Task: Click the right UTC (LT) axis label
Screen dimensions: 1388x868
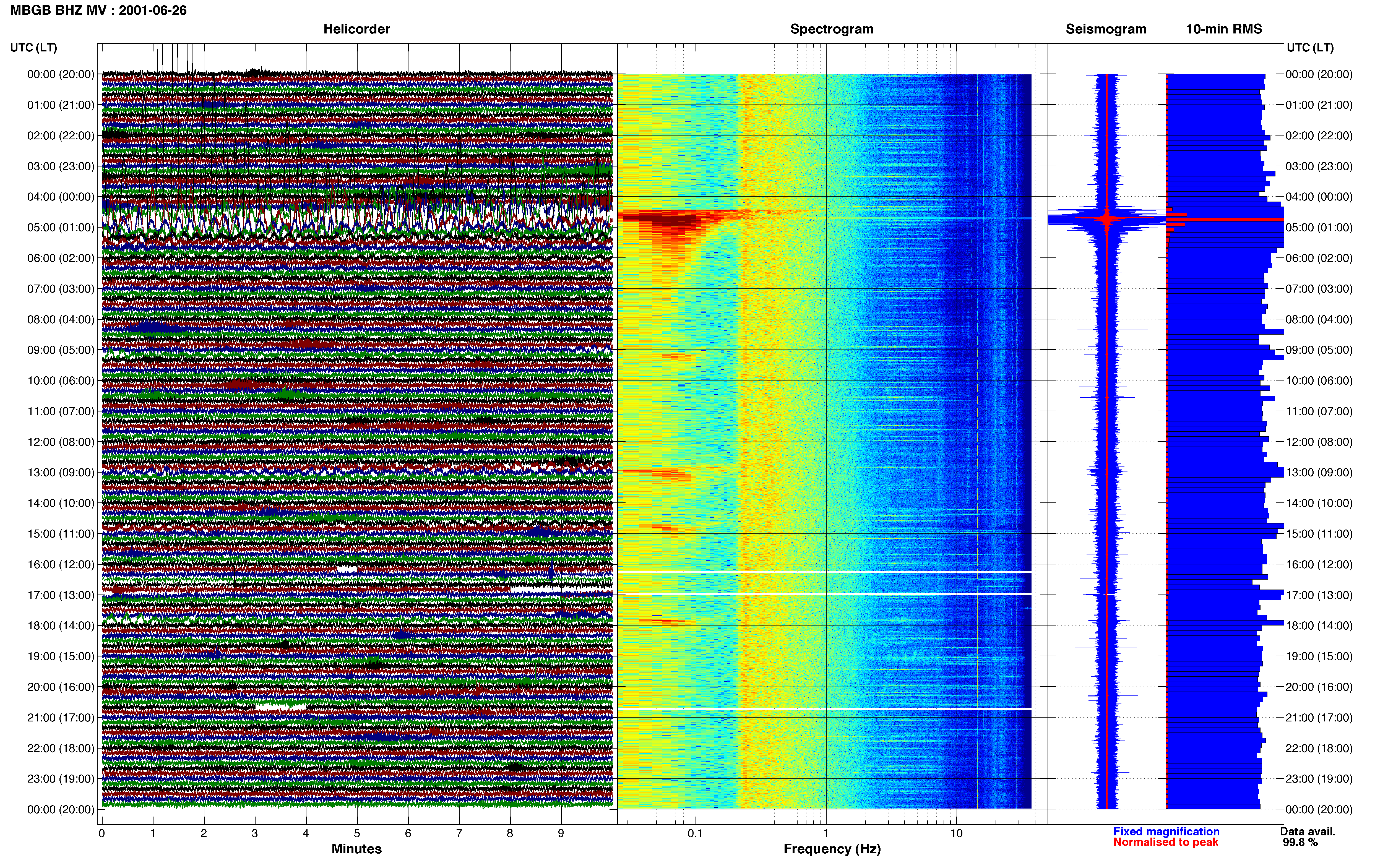Action: (1310, 48)
